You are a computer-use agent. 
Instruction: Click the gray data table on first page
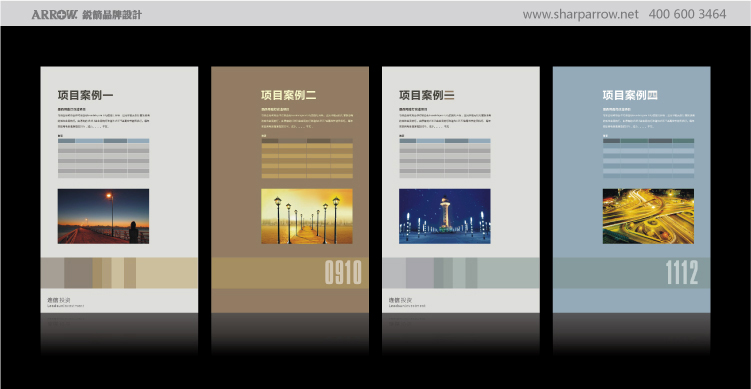coord(103,158)
